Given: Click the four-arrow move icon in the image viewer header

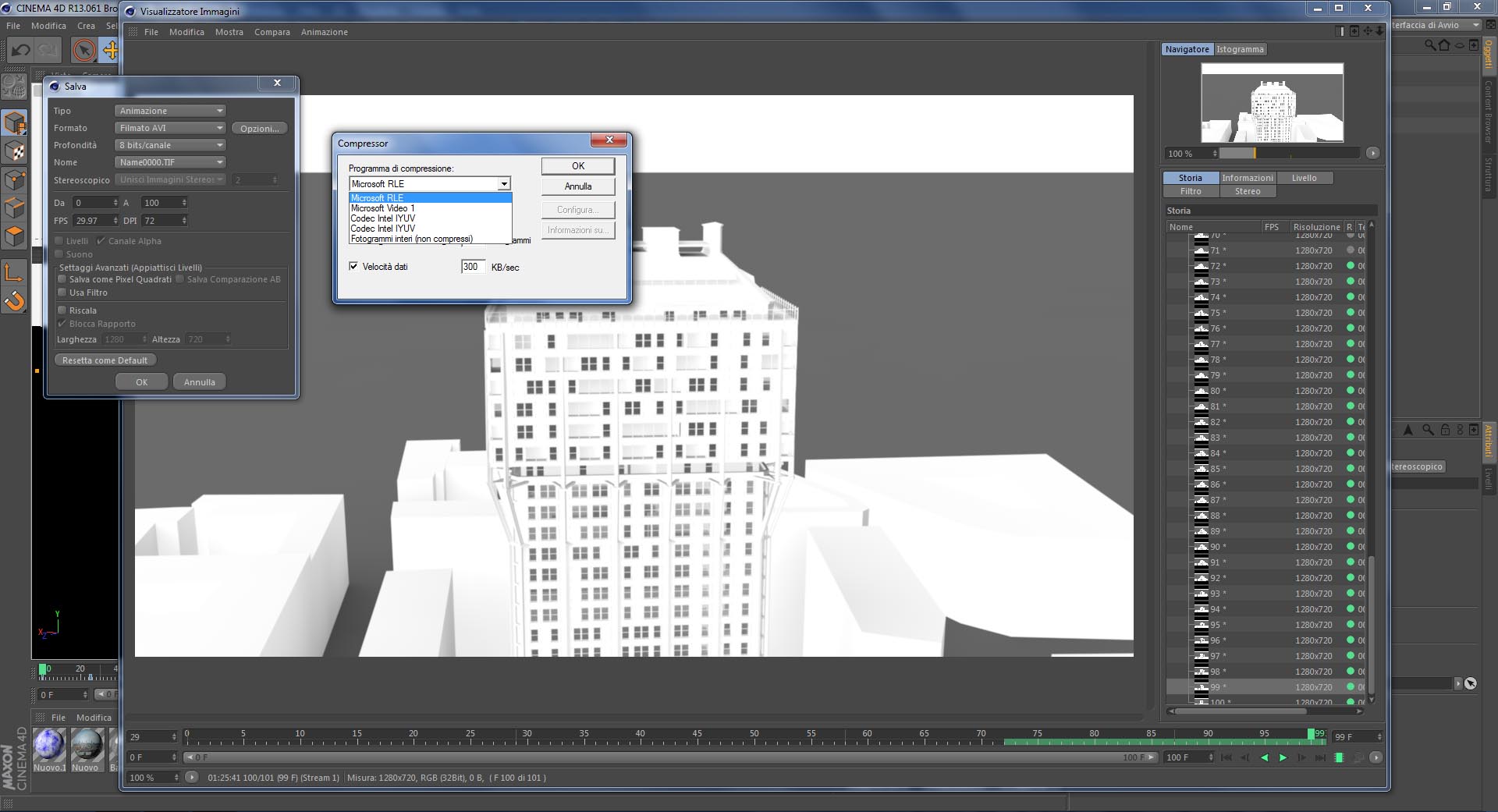Looking at the screenshot, I should [1368, 31].
